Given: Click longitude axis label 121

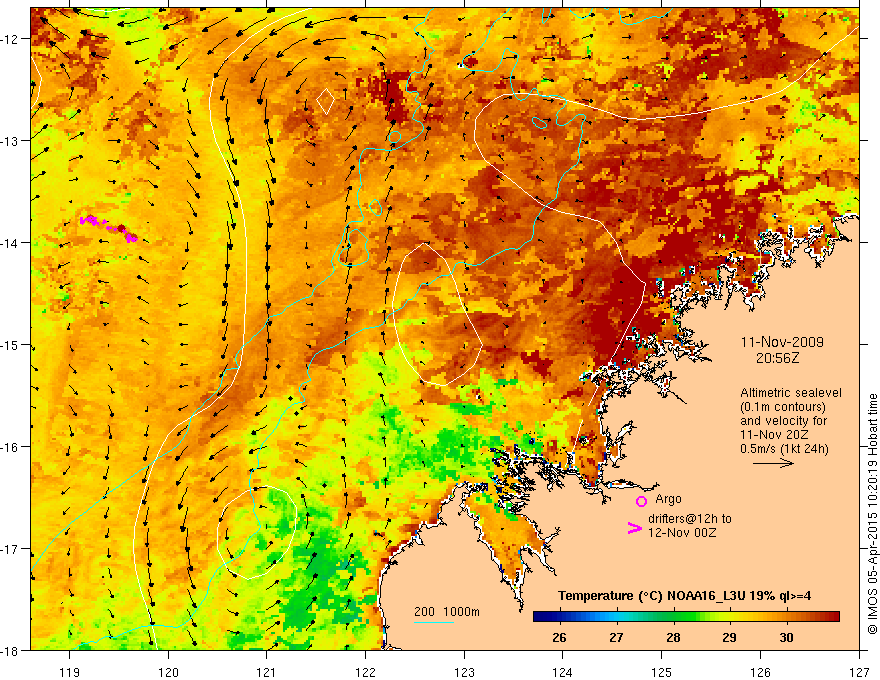Looking at the screenshot, I should [267, 673].
